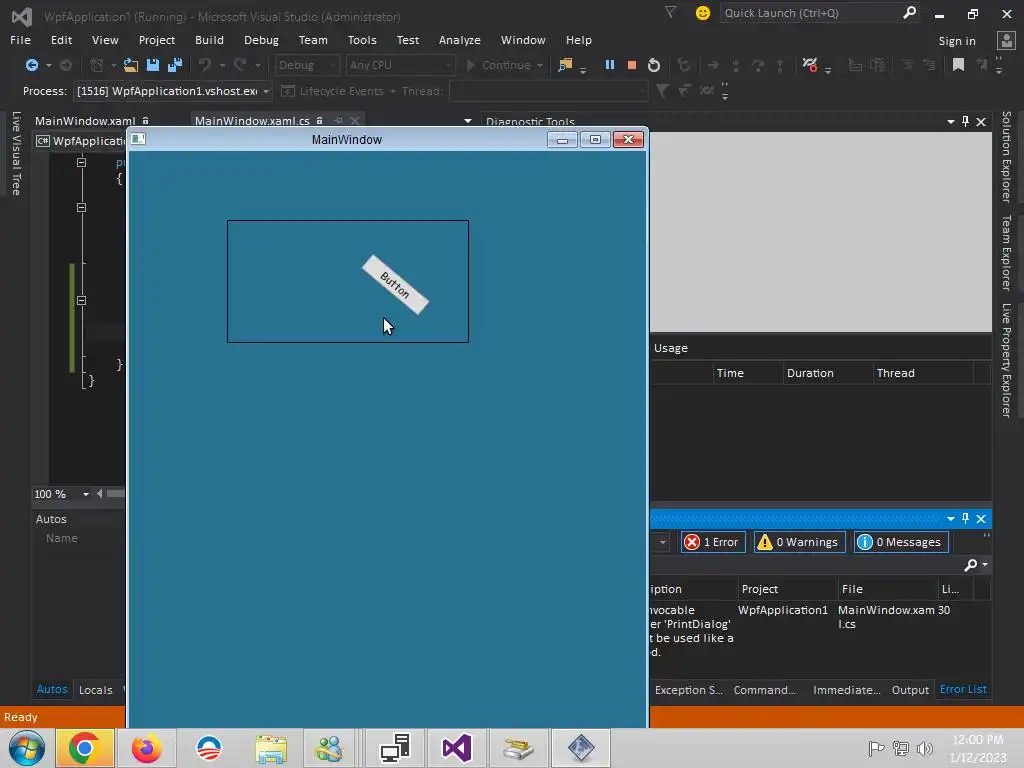Open the document tabs overflow dropdown
The image size is (1024, 768).
[x=468, y=121]
